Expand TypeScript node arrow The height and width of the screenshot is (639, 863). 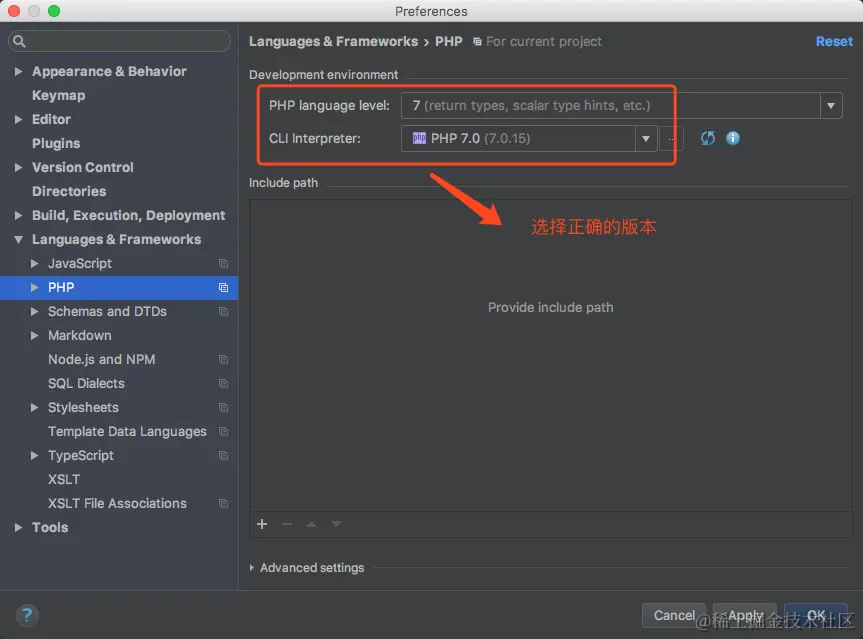pos(34,455)
